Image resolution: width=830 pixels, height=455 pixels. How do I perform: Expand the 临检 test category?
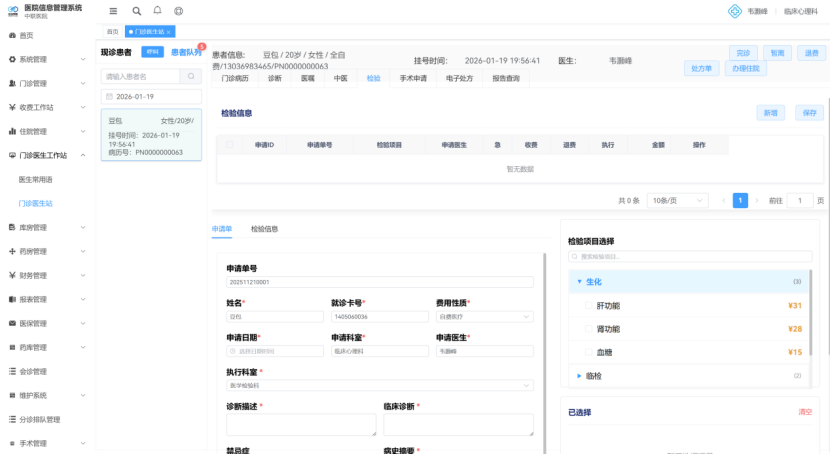[x=579, y=376]
